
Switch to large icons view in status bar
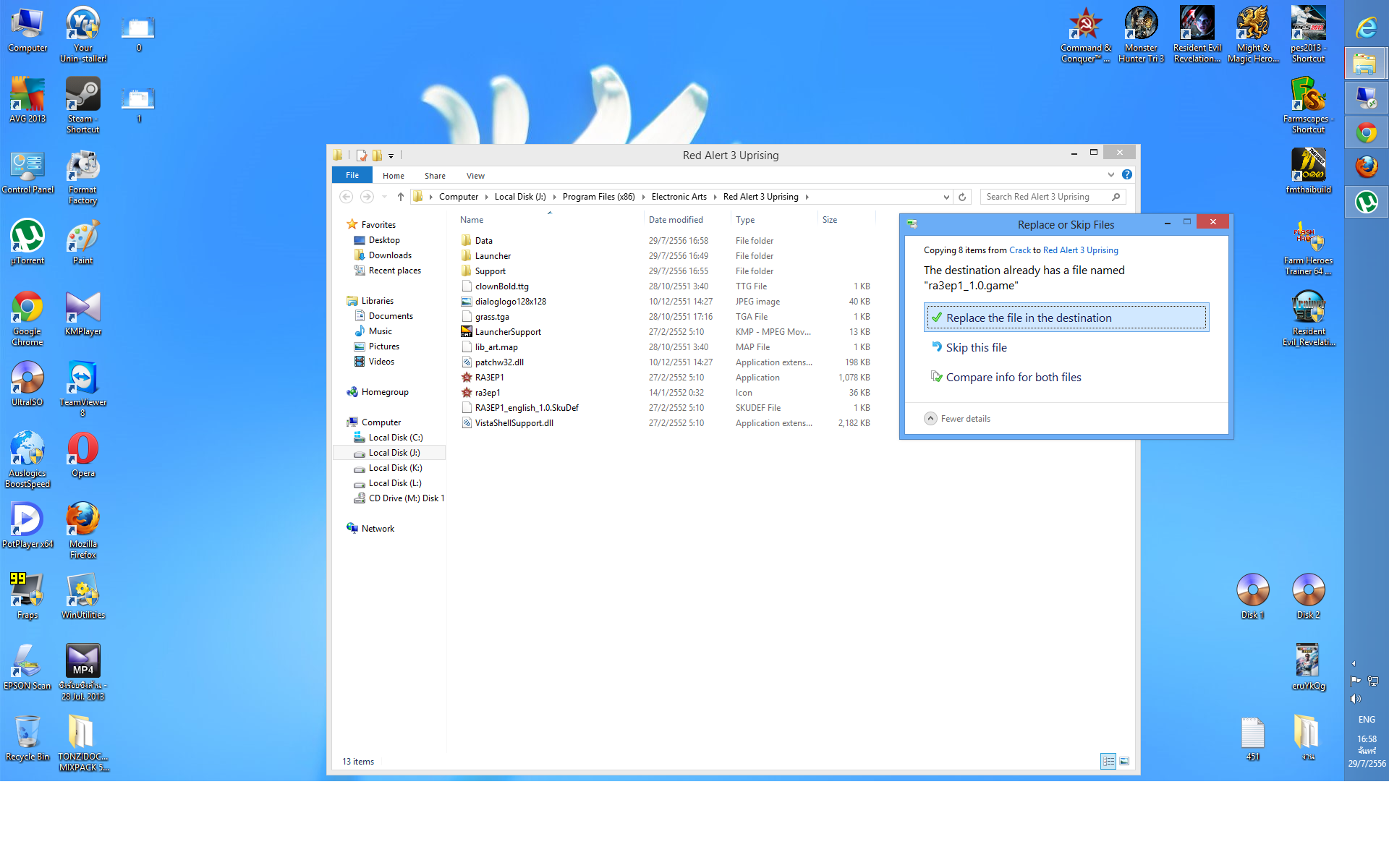click(1124, 761)
